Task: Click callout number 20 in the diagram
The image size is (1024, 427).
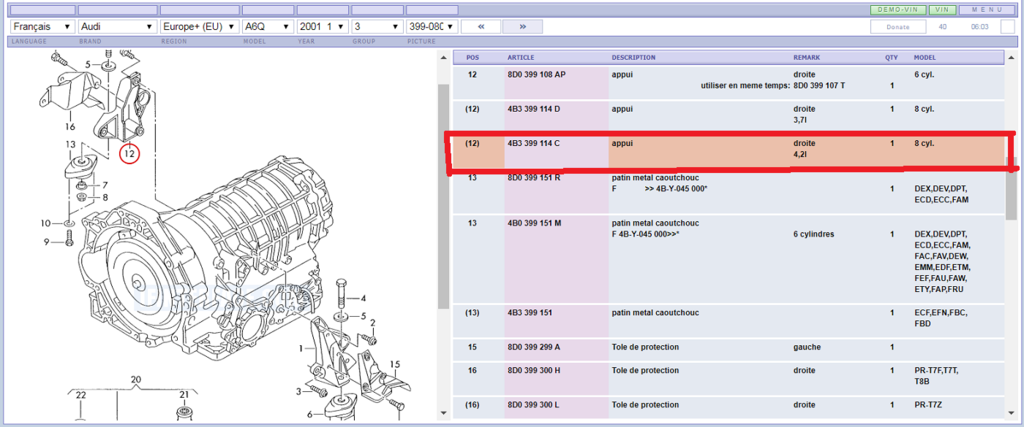Action: tap(136, 379)
